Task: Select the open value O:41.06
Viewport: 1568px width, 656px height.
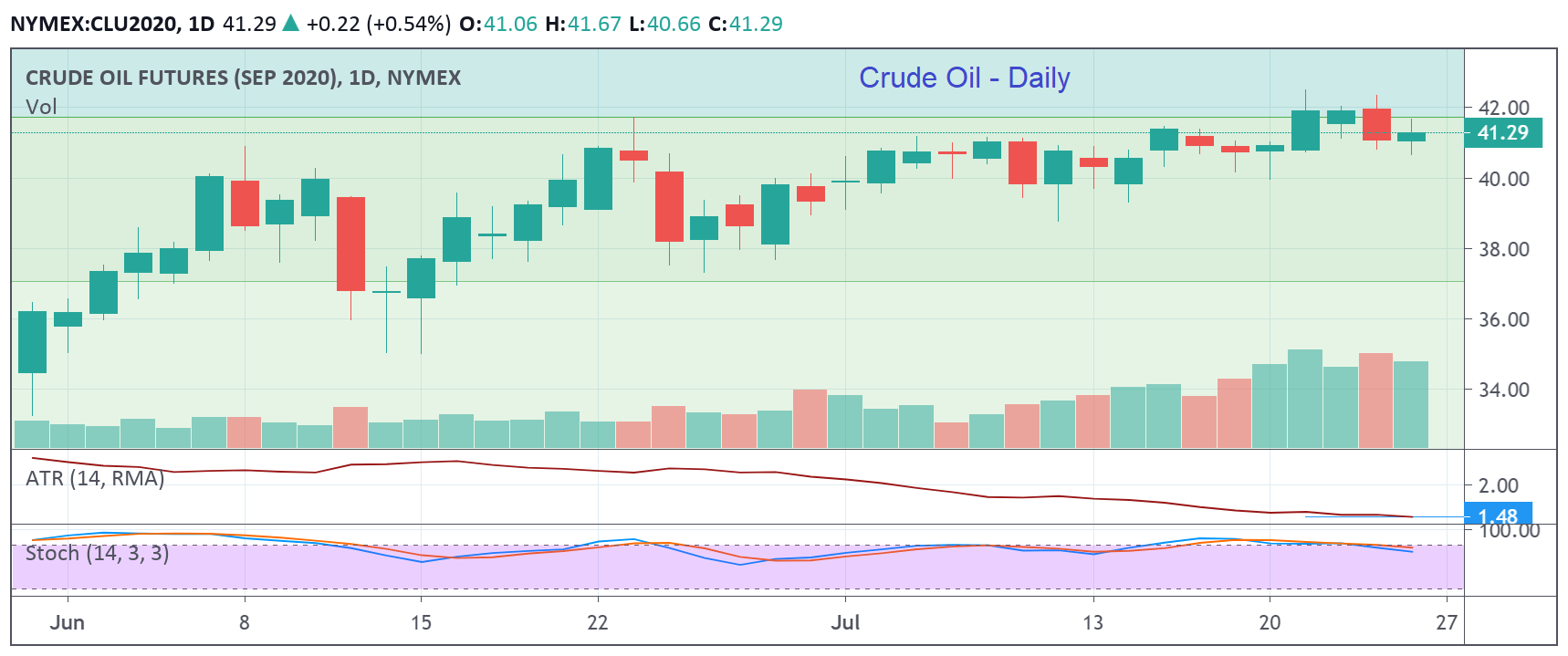Action: 498,24
